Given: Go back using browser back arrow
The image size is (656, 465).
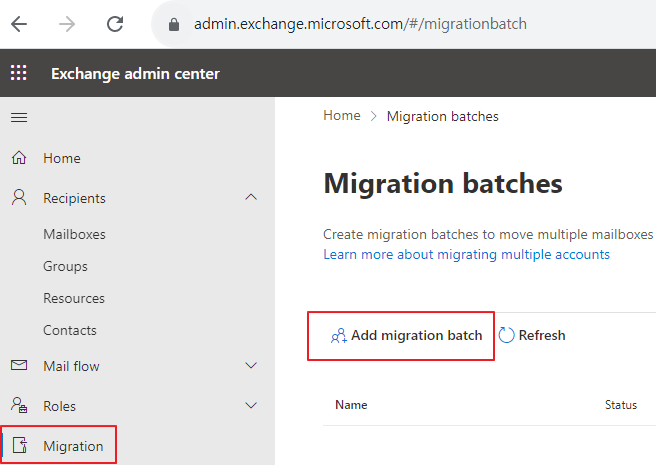Looking at the screenshot, I should (x=19, y=24).
